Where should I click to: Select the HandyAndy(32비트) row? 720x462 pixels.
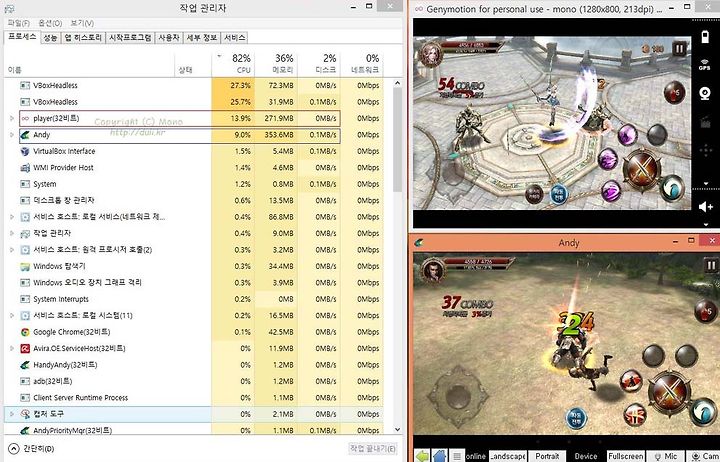click(x=195, y=365)
